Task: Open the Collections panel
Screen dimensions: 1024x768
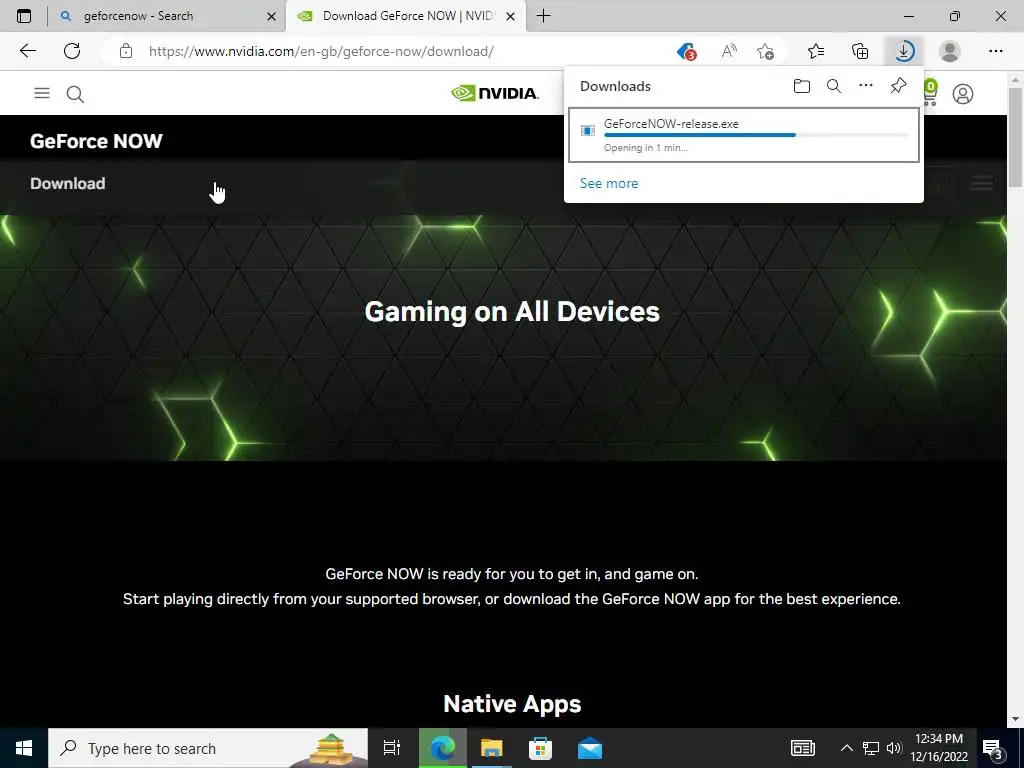Action: (860, 51)
